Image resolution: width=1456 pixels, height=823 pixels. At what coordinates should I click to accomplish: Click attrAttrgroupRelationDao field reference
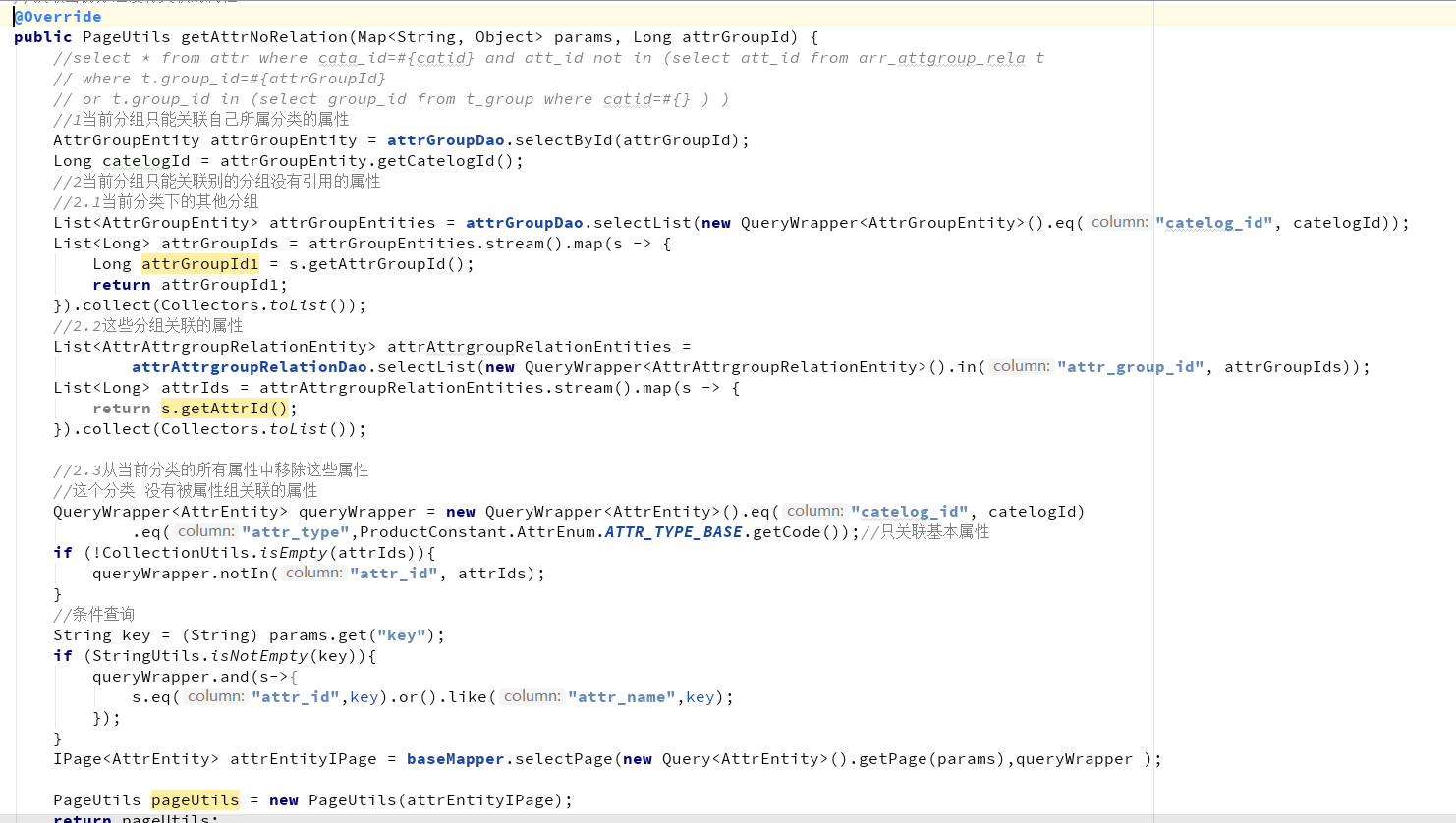[x=250, y=366]
